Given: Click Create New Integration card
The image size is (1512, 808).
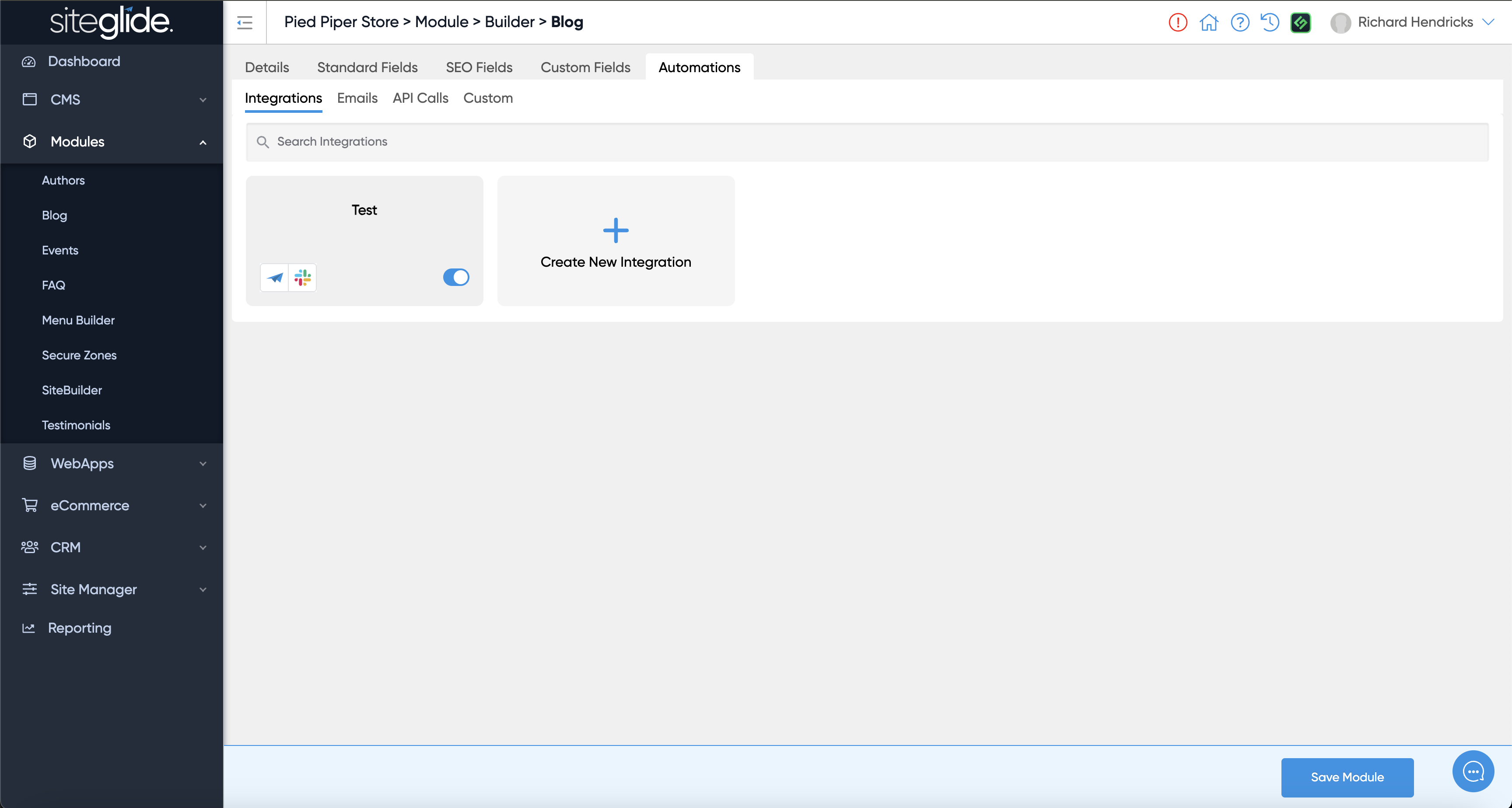Looking at the screenshot, I should [x=616, y=240].
